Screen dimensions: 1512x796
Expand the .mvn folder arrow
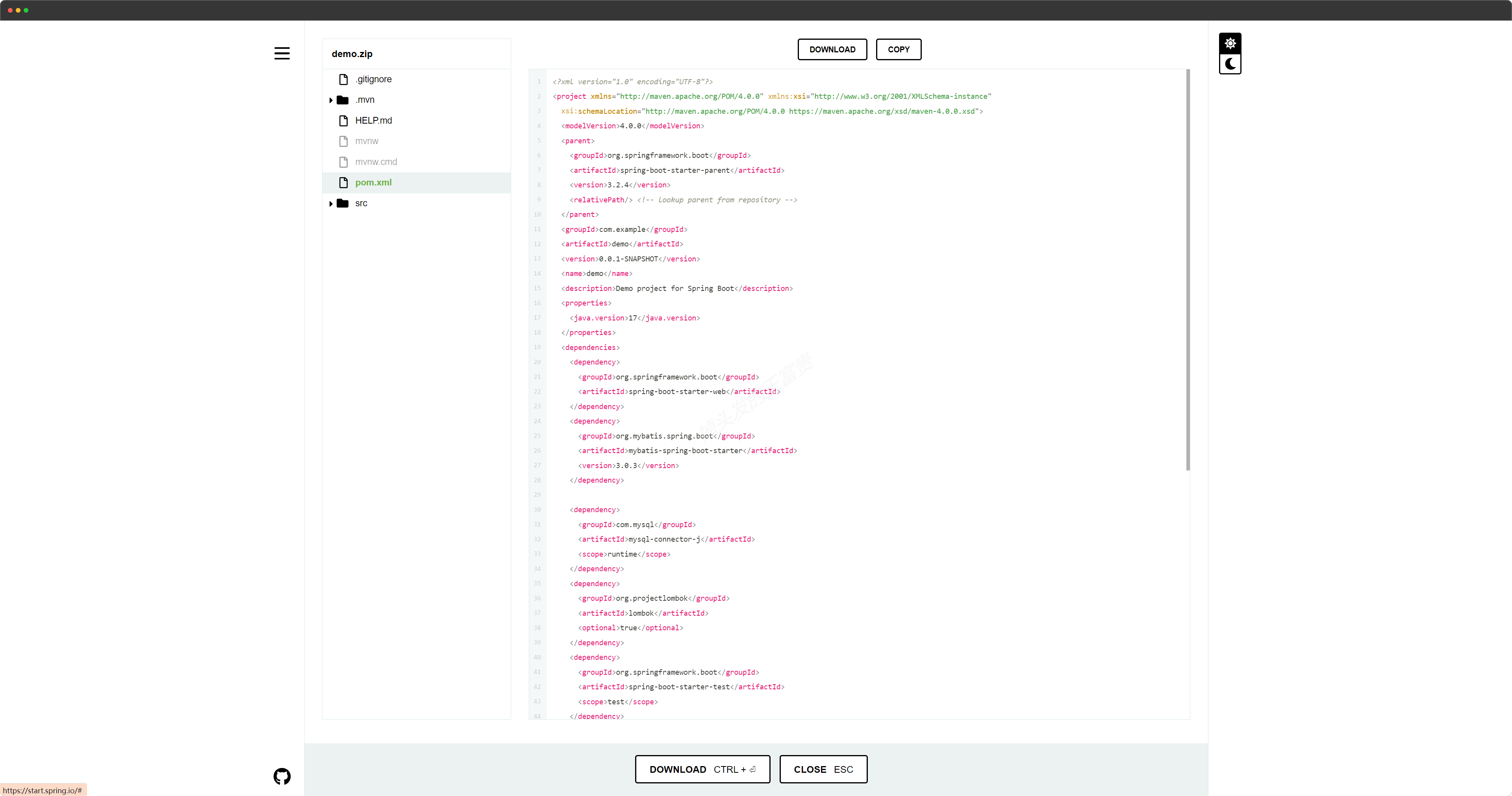(x=330, y=100)
